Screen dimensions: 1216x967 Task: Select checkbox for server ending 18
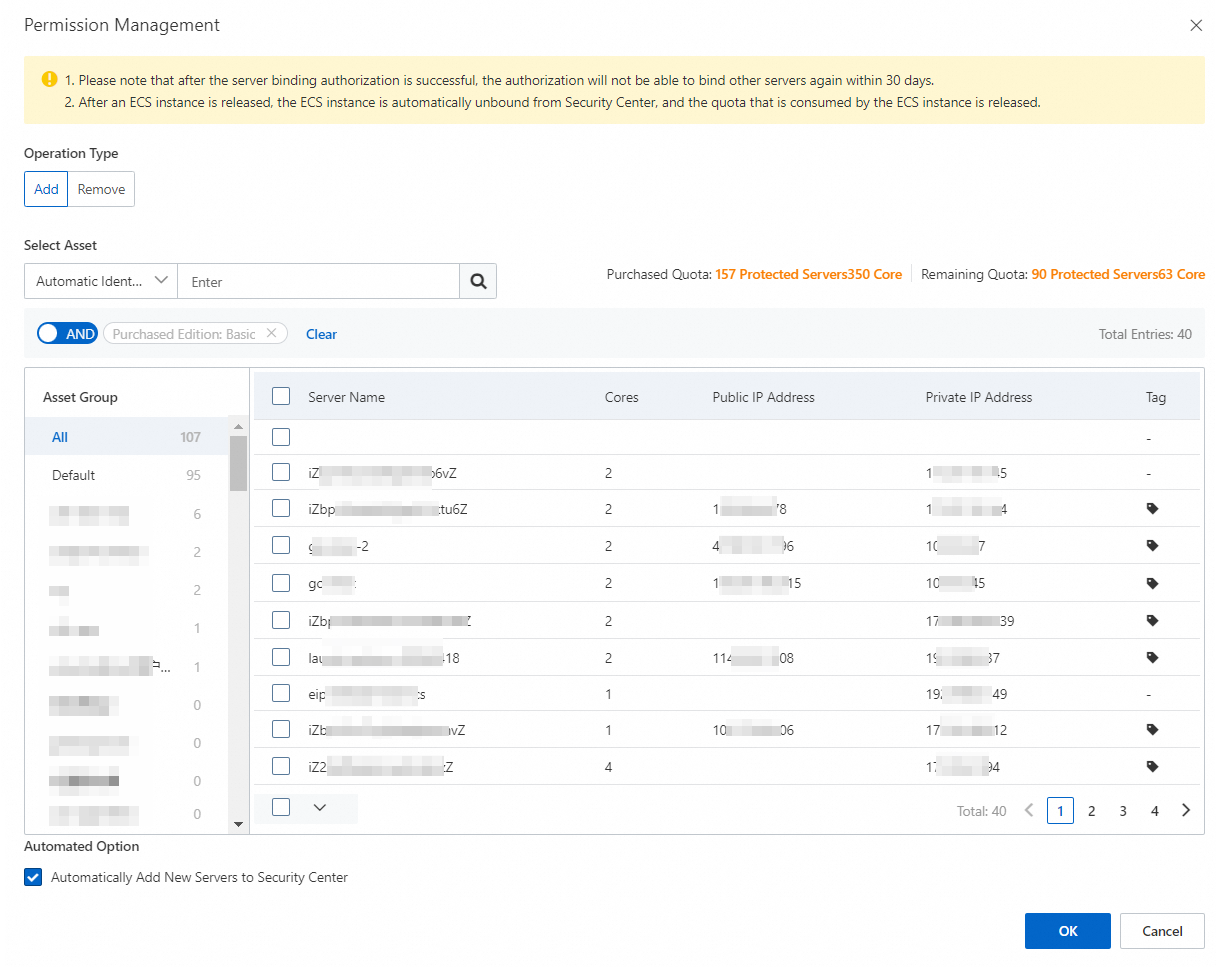pyautogui.click(x=281, y=658)
